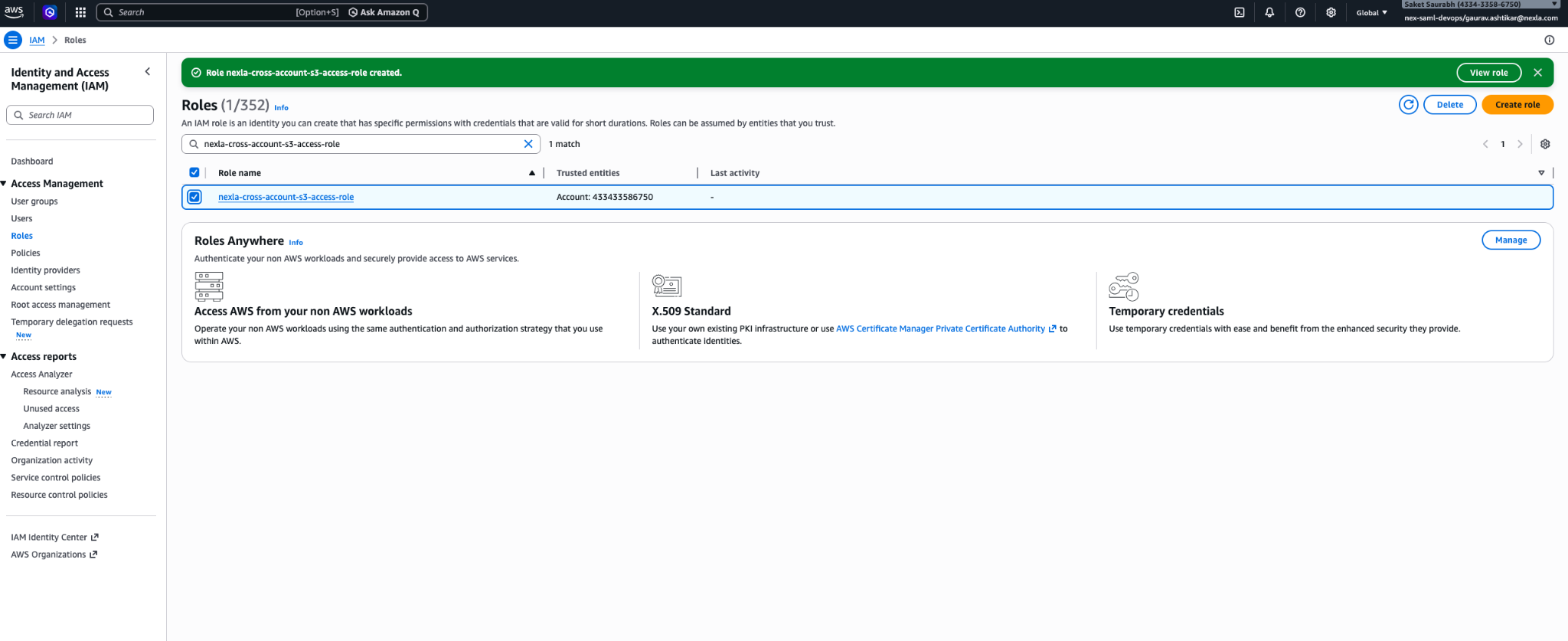Screen dimensions: 1568x641
Task: Open the nexla-cross-account-s3-access-role link
Action: (286, 197)
